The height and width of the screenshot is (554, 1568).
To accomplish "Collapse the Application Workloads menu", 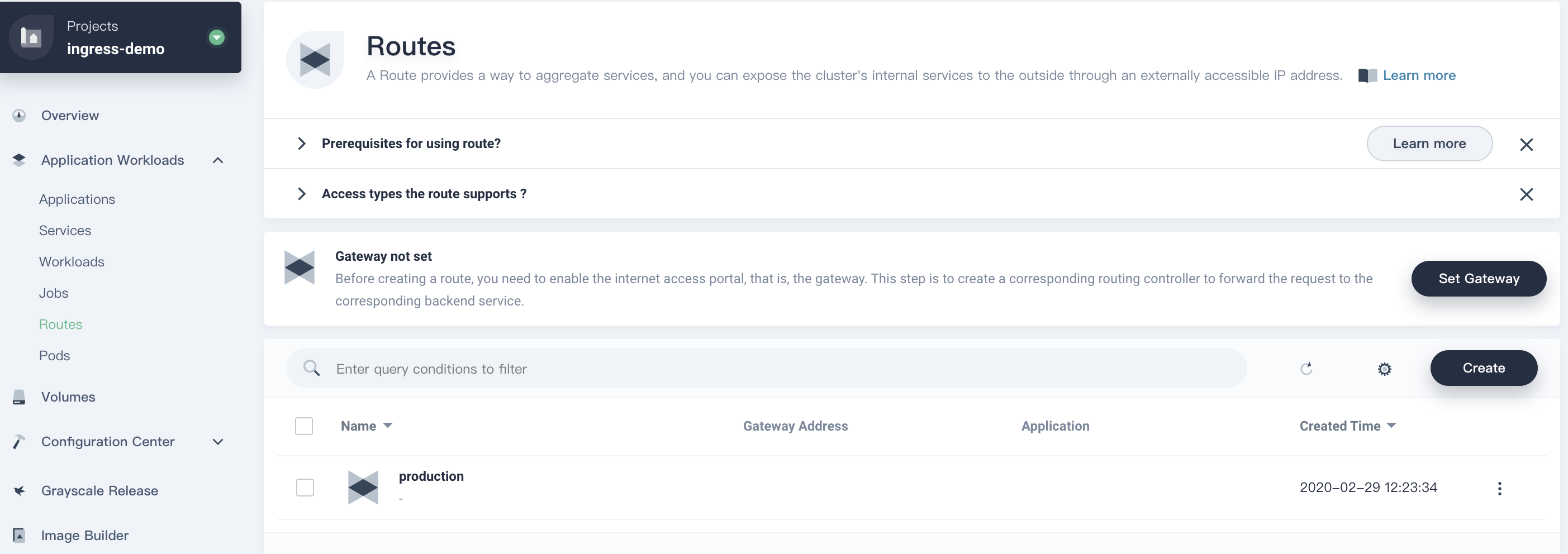I will 217,160.
